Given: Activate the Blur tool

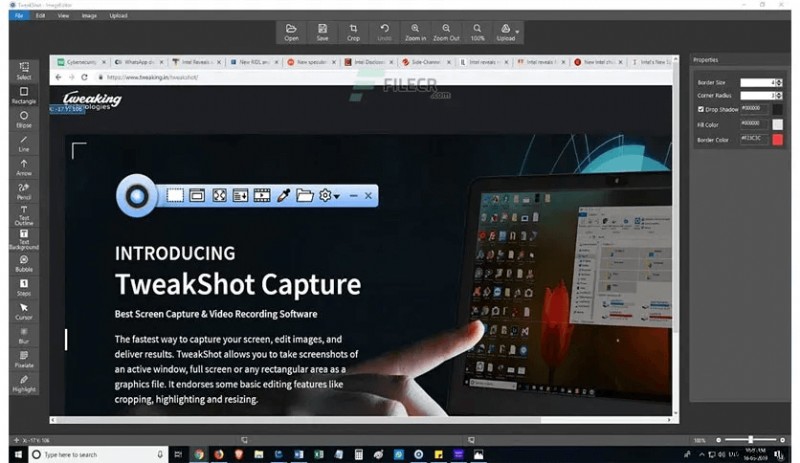Looking at the screenshot, I should click(23, 335).
